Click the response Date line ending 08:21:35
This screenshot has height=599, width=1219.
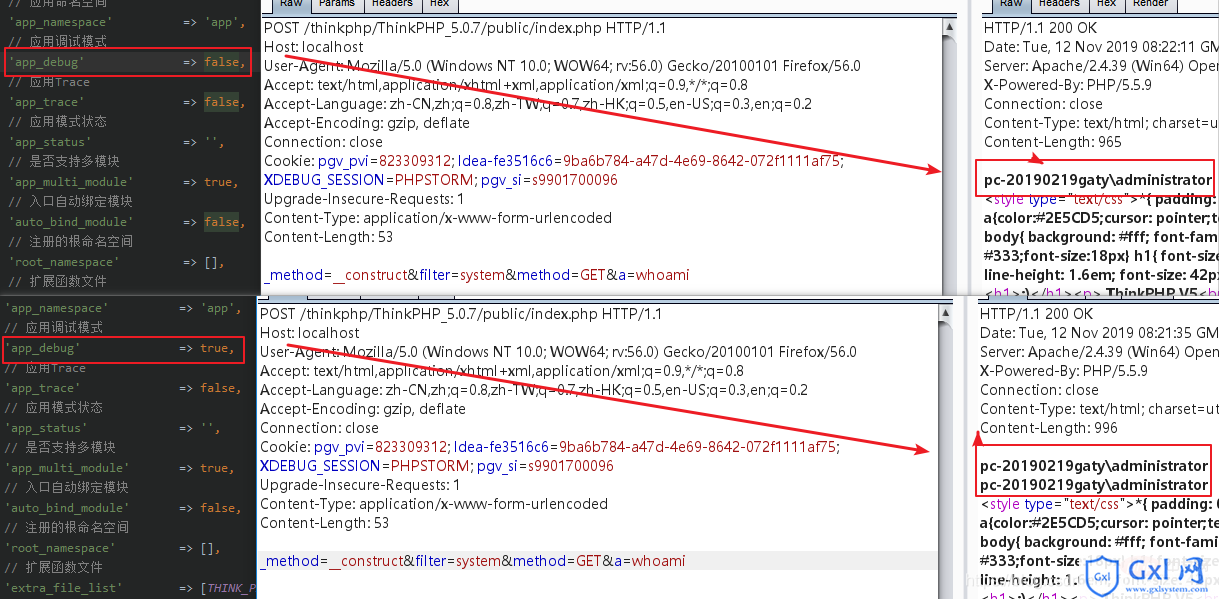1099,333
